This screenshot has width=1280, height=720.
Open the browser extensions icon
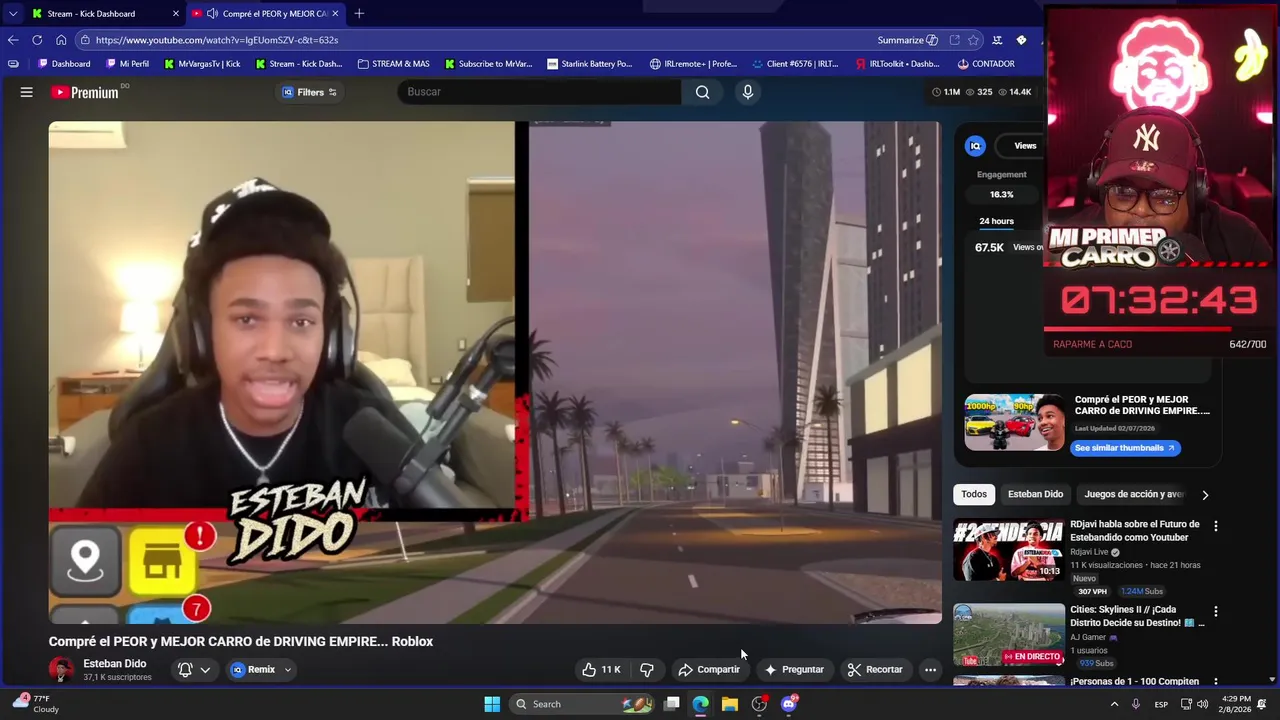coord(997,40)
